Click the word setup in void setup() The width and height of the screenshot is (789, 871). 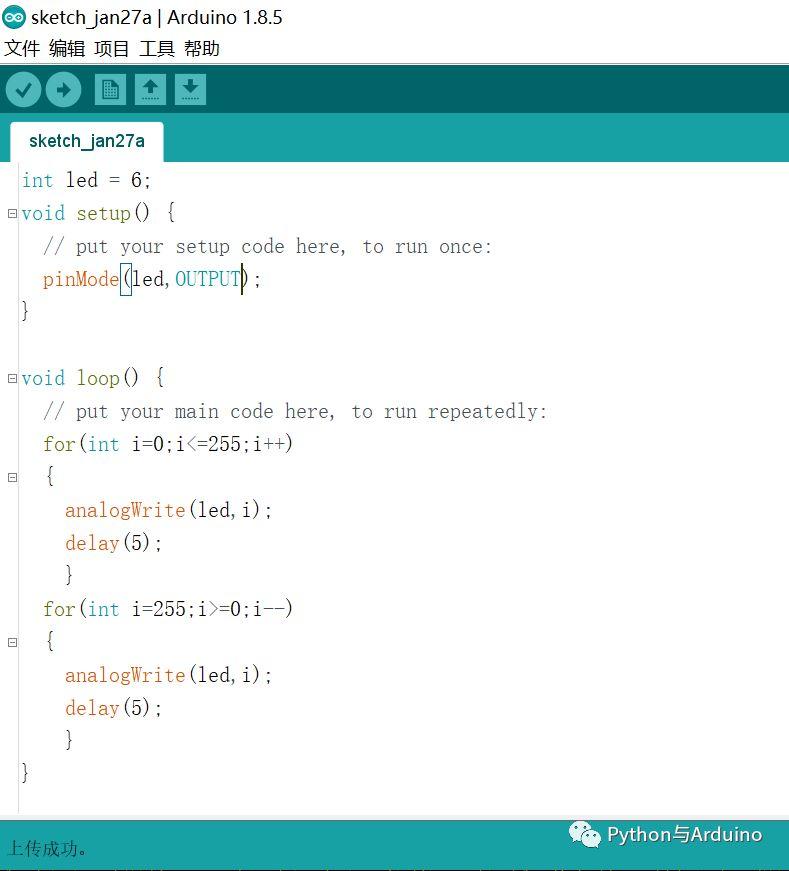click(103, 213)
